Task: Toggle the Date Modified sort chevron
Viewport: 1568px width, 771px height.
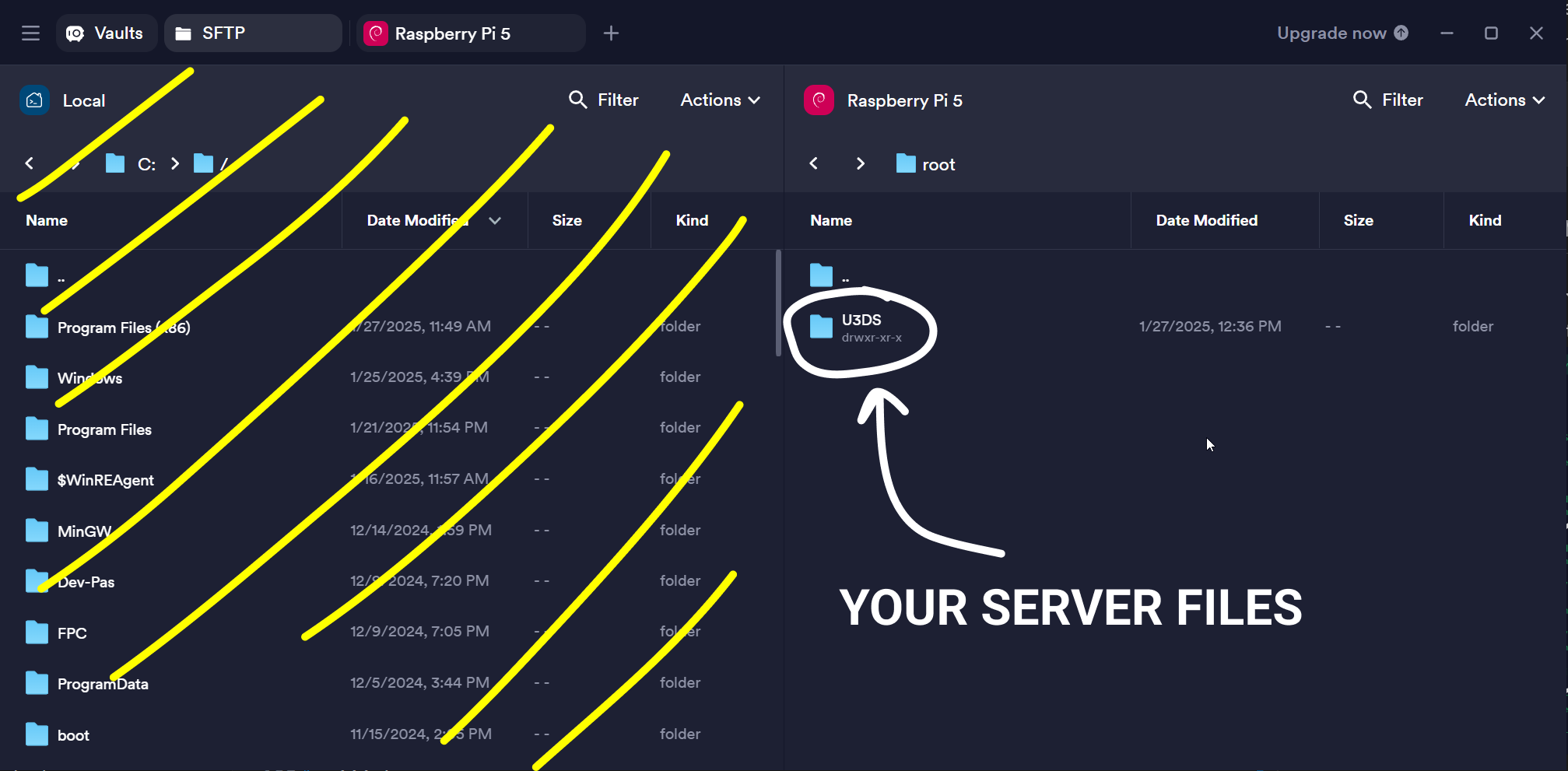Action: (x=496, y=220)
